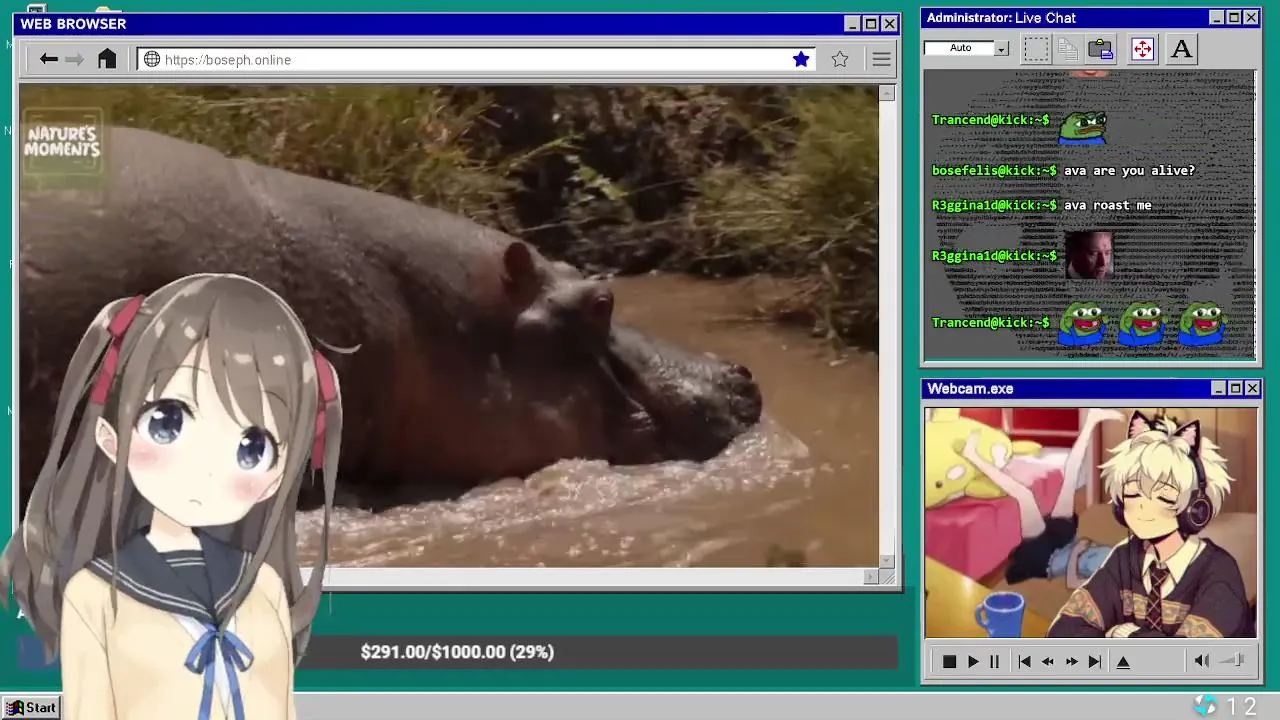Rewind in the Webcam.exe player
Screen dimensions: 1280x720
pos(1047,662)
